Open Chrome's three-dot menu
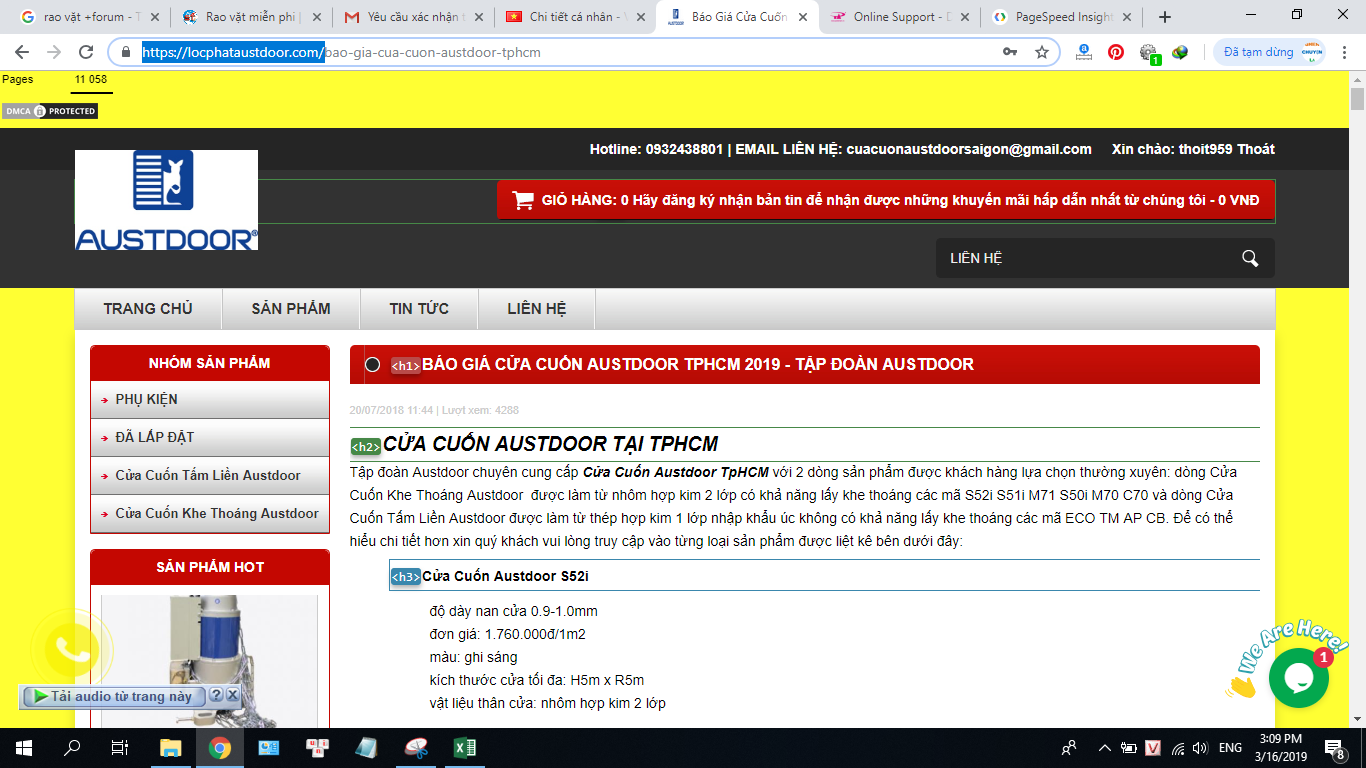Viewport: 1366px width, 768px height. pos(1346,52)
